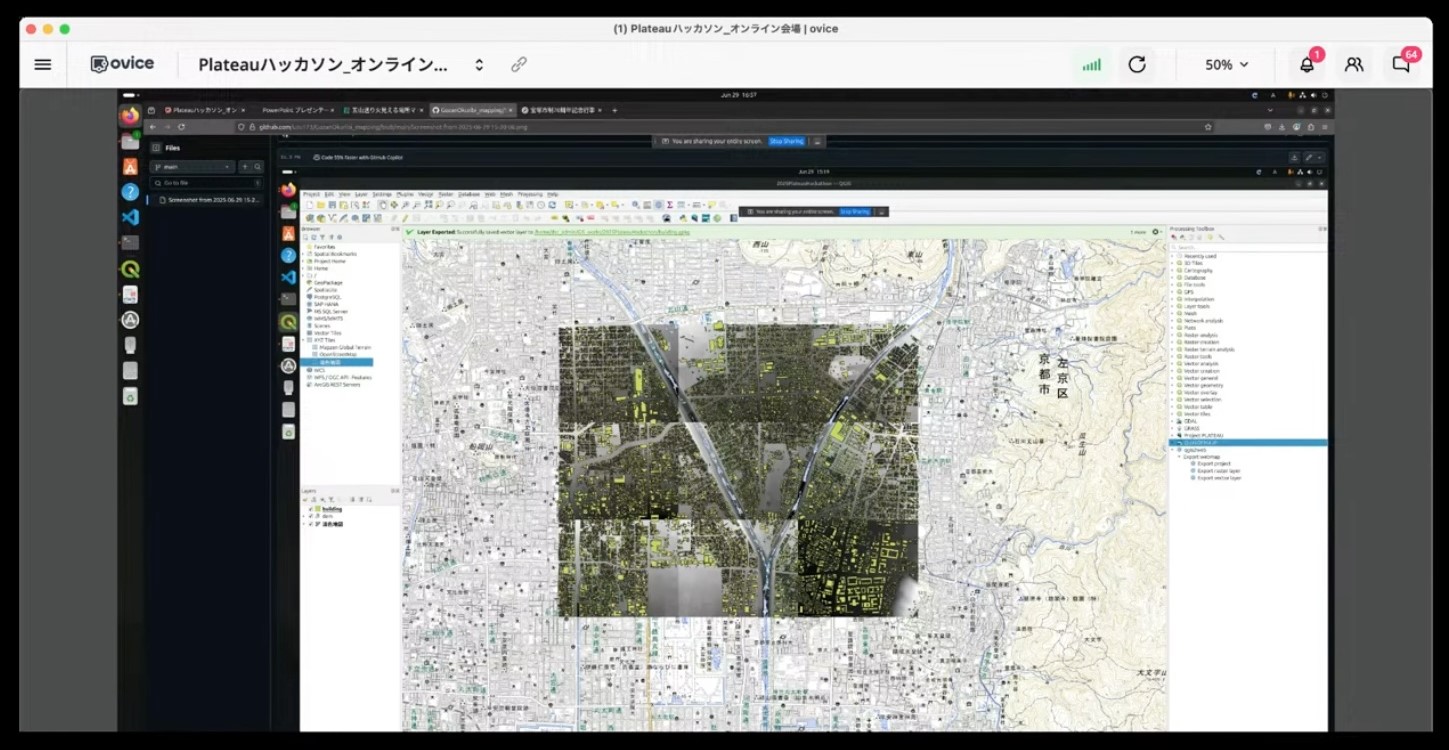The height and width of the screenshot is (750, 1449).
Task: Open the participants list icon
Action: [1353, 64]
